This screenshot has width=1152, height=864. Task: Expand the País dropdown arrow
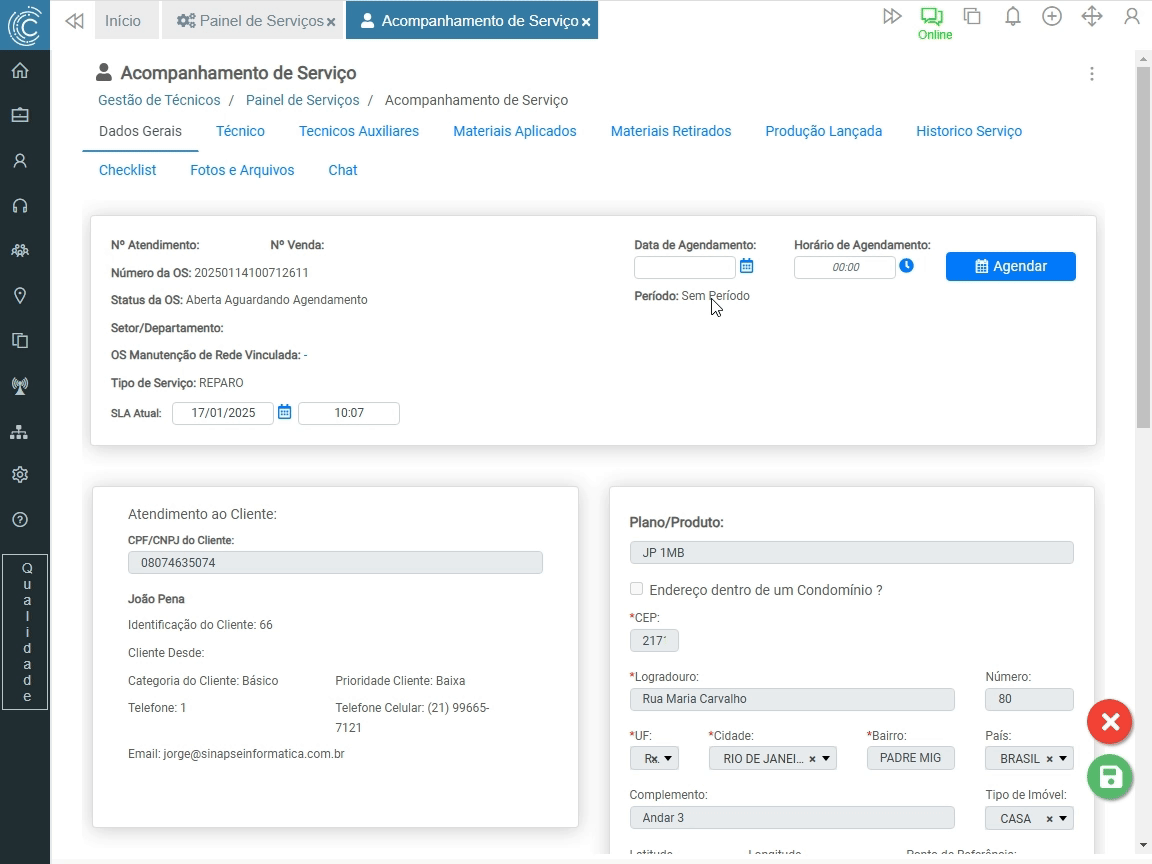tap(1063, 759)
